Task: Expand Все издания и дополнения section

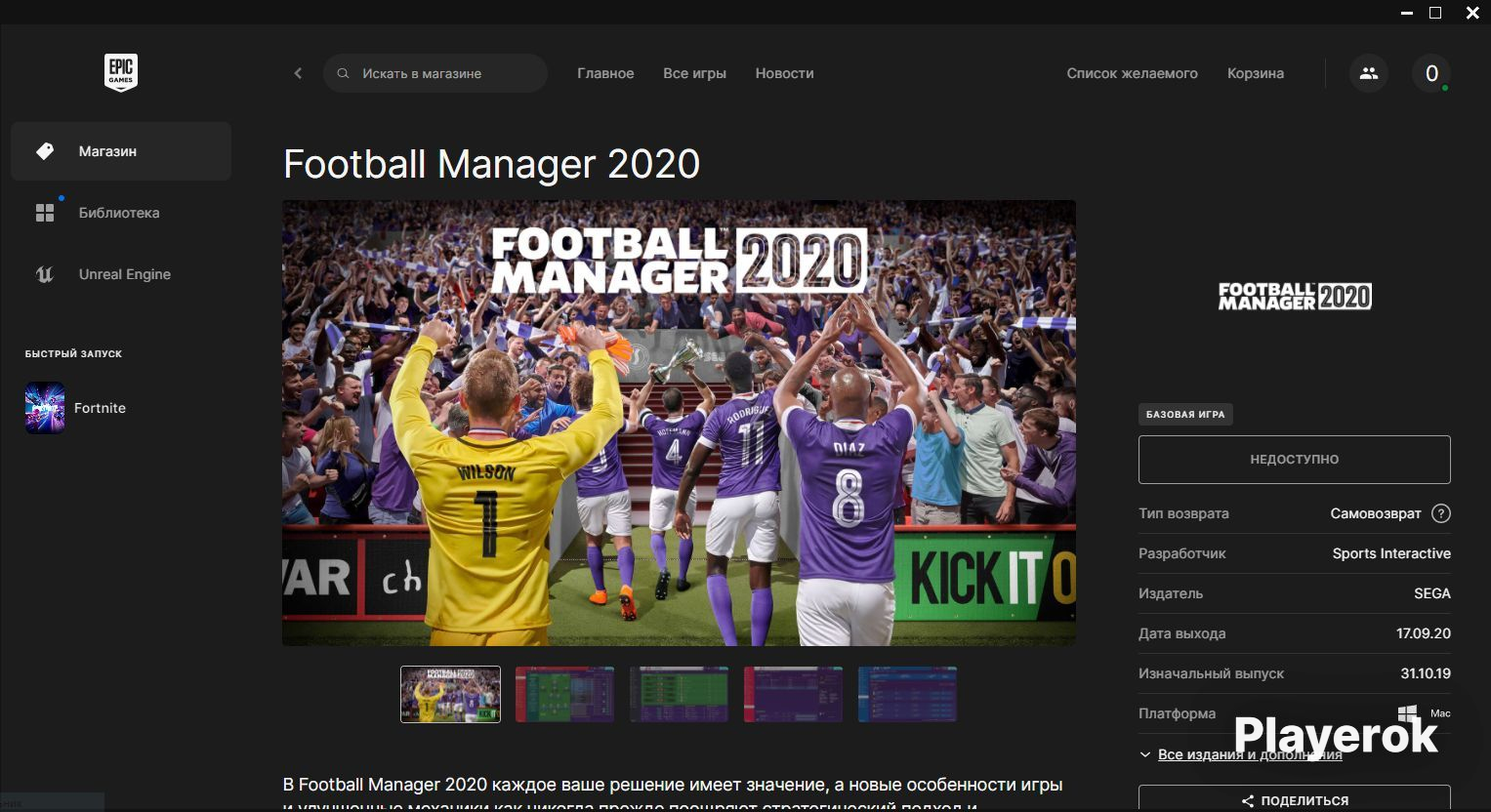Action: 1240,754
